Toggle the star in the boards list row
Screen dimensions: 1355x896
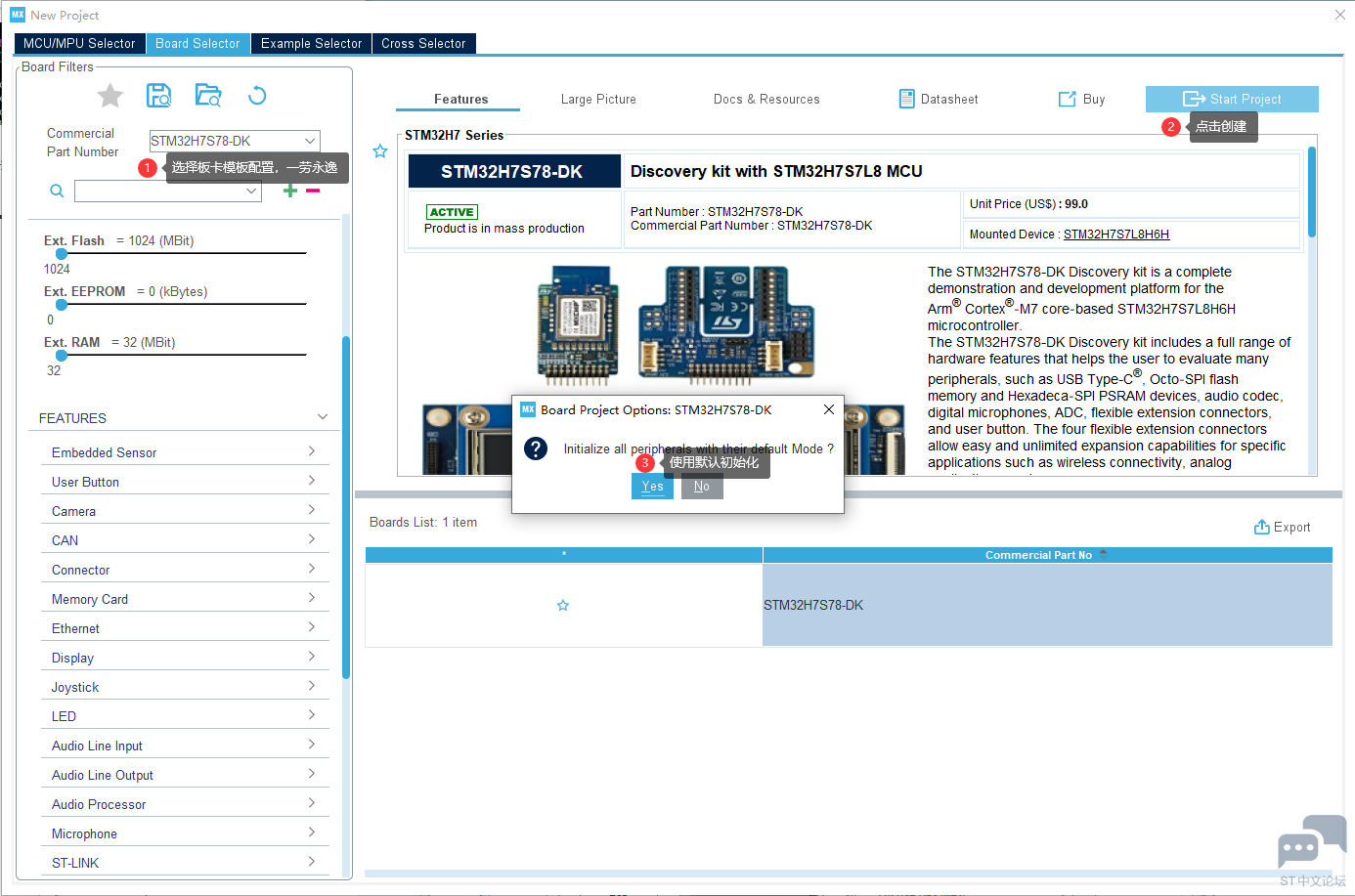pos(563,606)
